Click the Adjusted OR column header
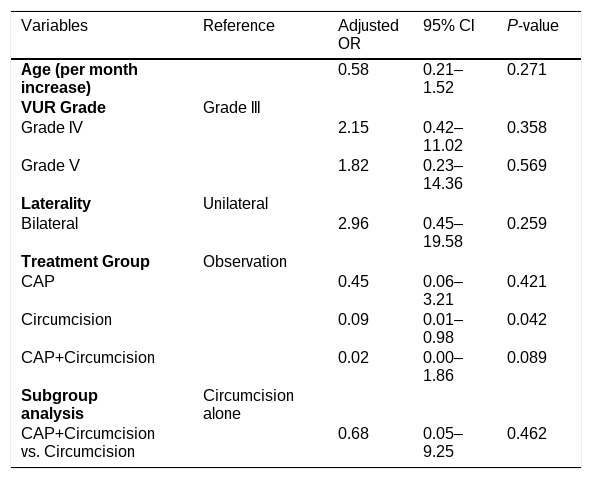The width and height of the screenshot is (592, 479). 368,34
